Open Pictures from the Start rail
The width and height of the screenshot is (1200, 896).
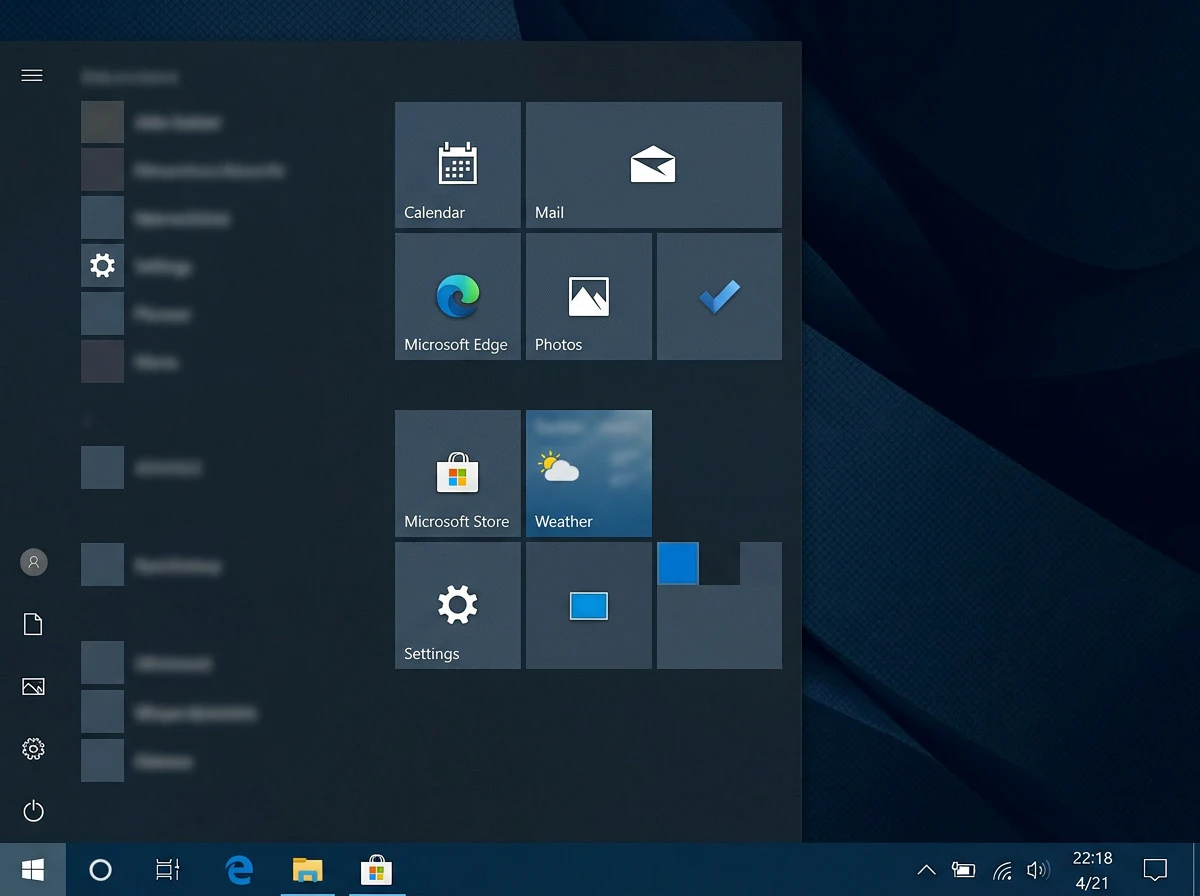(x=33, y=687)
